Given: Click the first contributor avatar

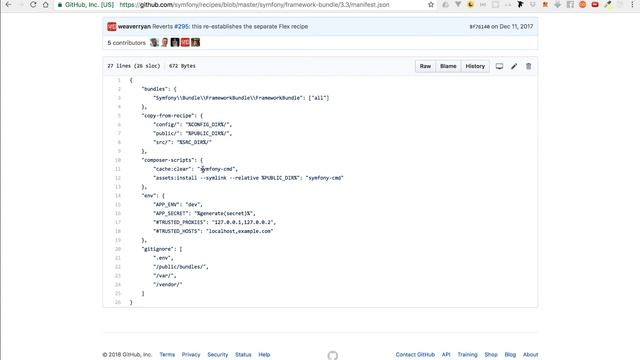Looking at the screenshot, I should tap(154, 42).
